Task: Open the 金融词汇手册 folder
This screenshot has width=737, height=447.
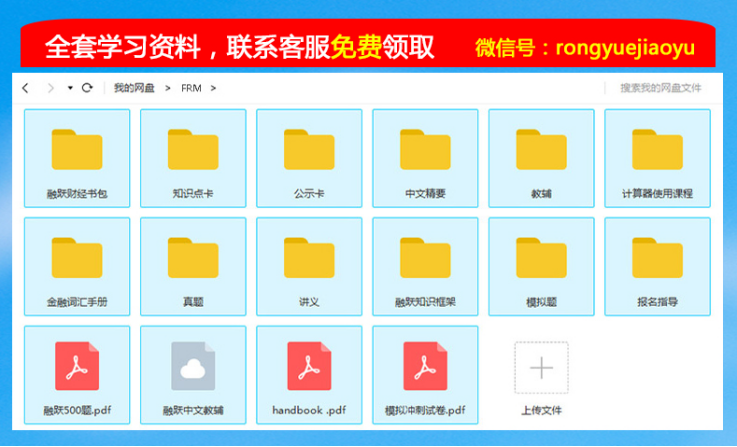Action: [x=77, y=265]
